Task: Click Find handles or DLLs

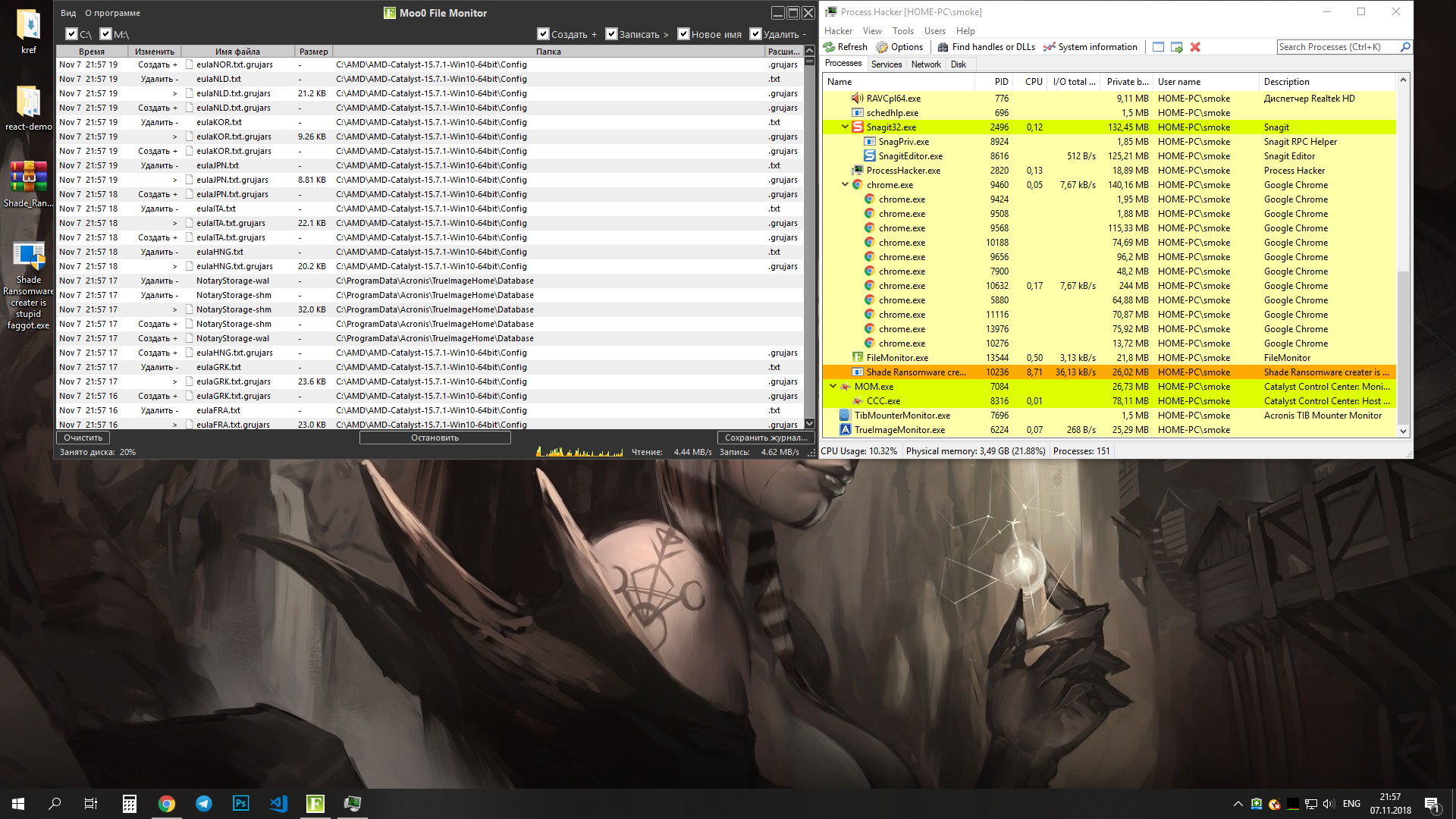Action: pos(986,47)
